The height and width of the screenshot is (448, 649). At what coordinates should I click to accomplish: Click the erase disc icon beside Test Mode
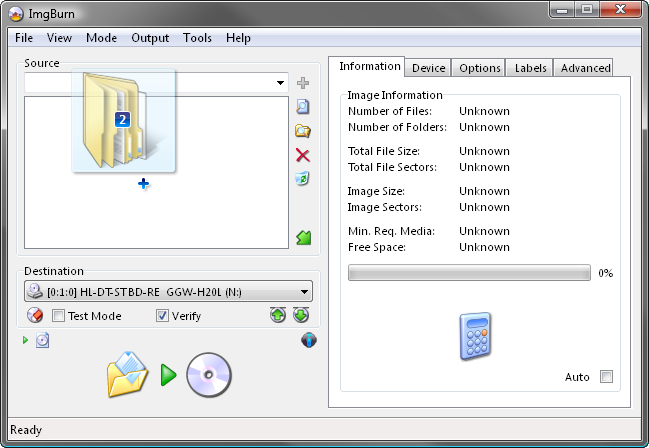coord(35,316)
